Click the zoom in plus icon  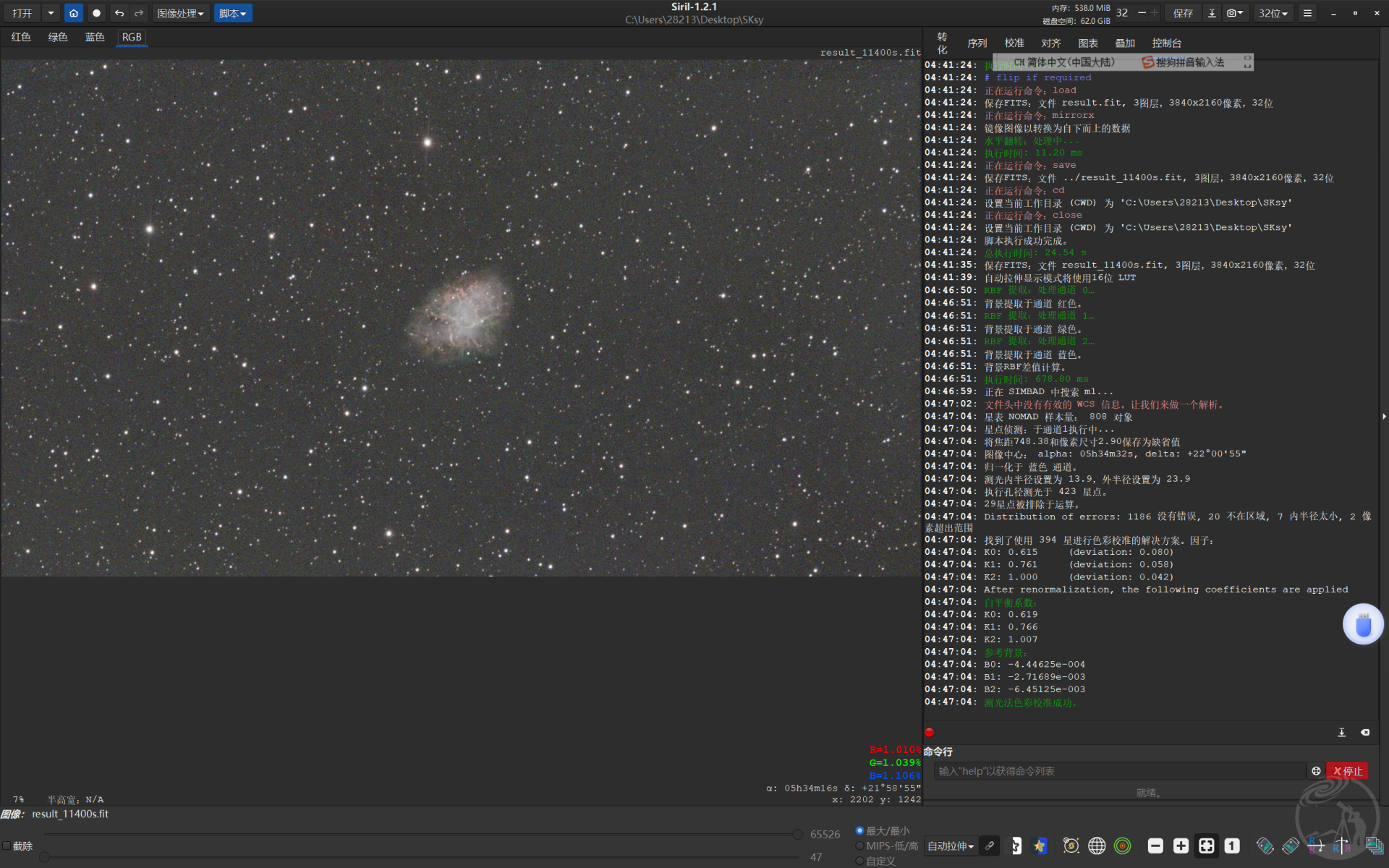point(1181,846)
